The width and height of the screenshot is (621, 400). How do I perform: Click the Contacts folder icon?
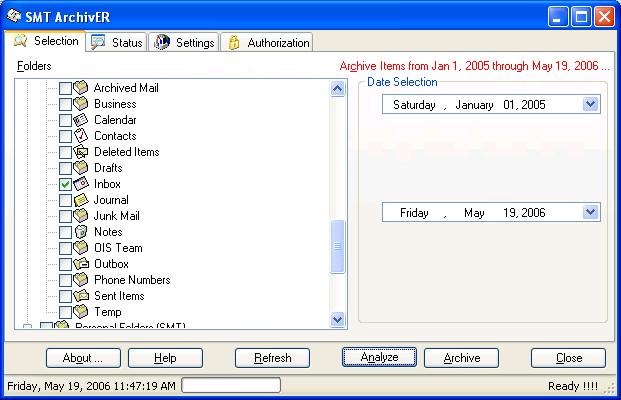click(81, 136)
